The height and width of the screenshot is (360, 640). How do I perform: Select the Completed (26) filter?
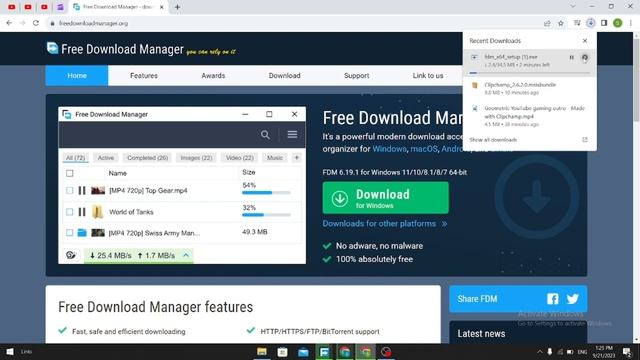(x=147, y=158)
